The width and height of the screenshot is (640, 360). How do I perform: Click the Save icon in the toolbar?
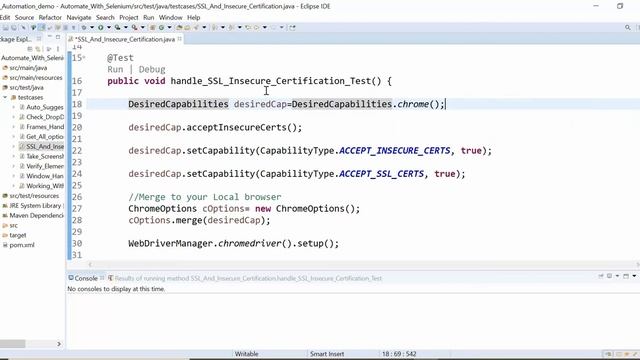6,27
